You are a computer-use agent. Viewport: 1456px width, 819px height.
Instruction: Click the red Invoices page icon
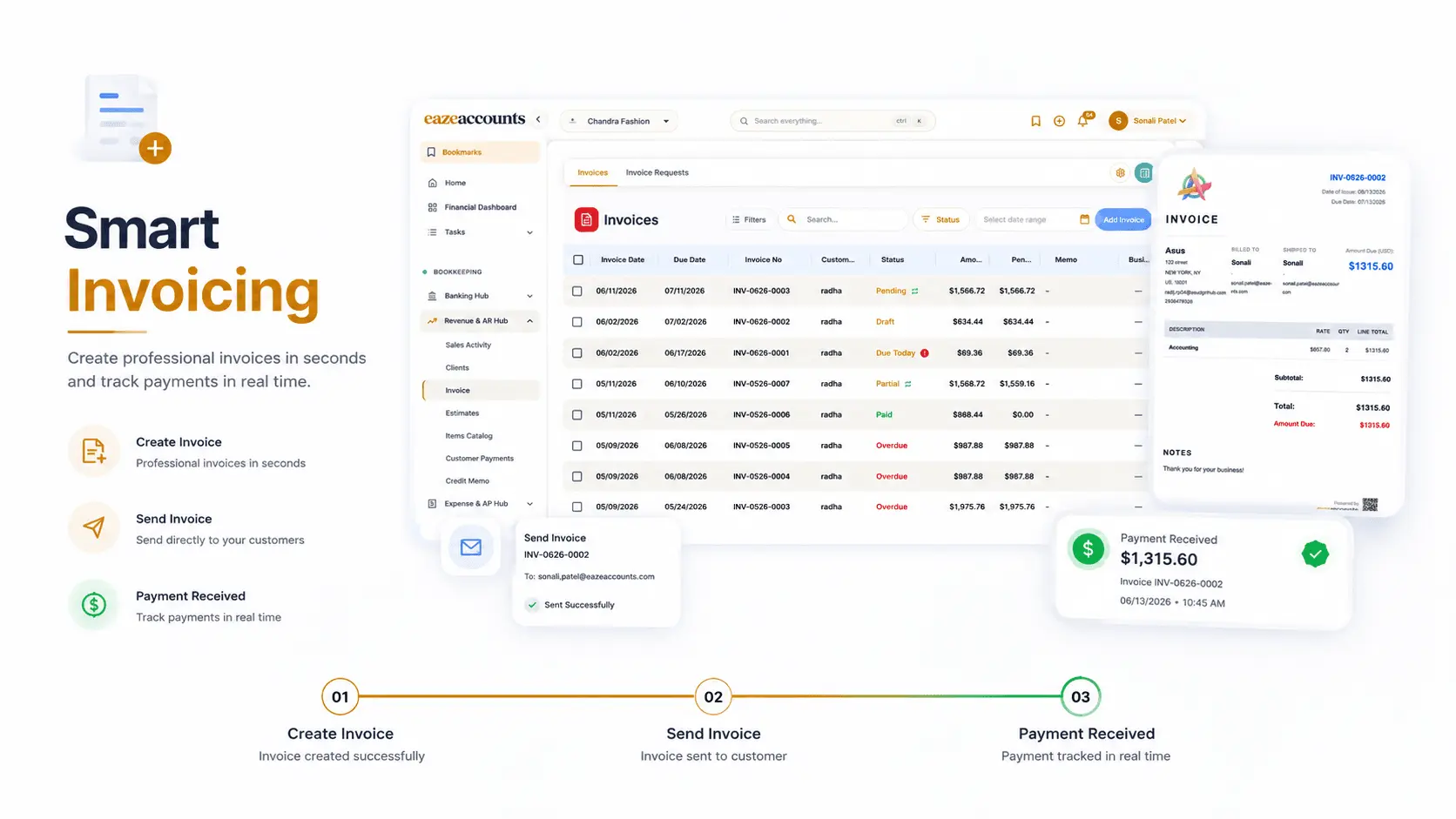tap(586, 219)
